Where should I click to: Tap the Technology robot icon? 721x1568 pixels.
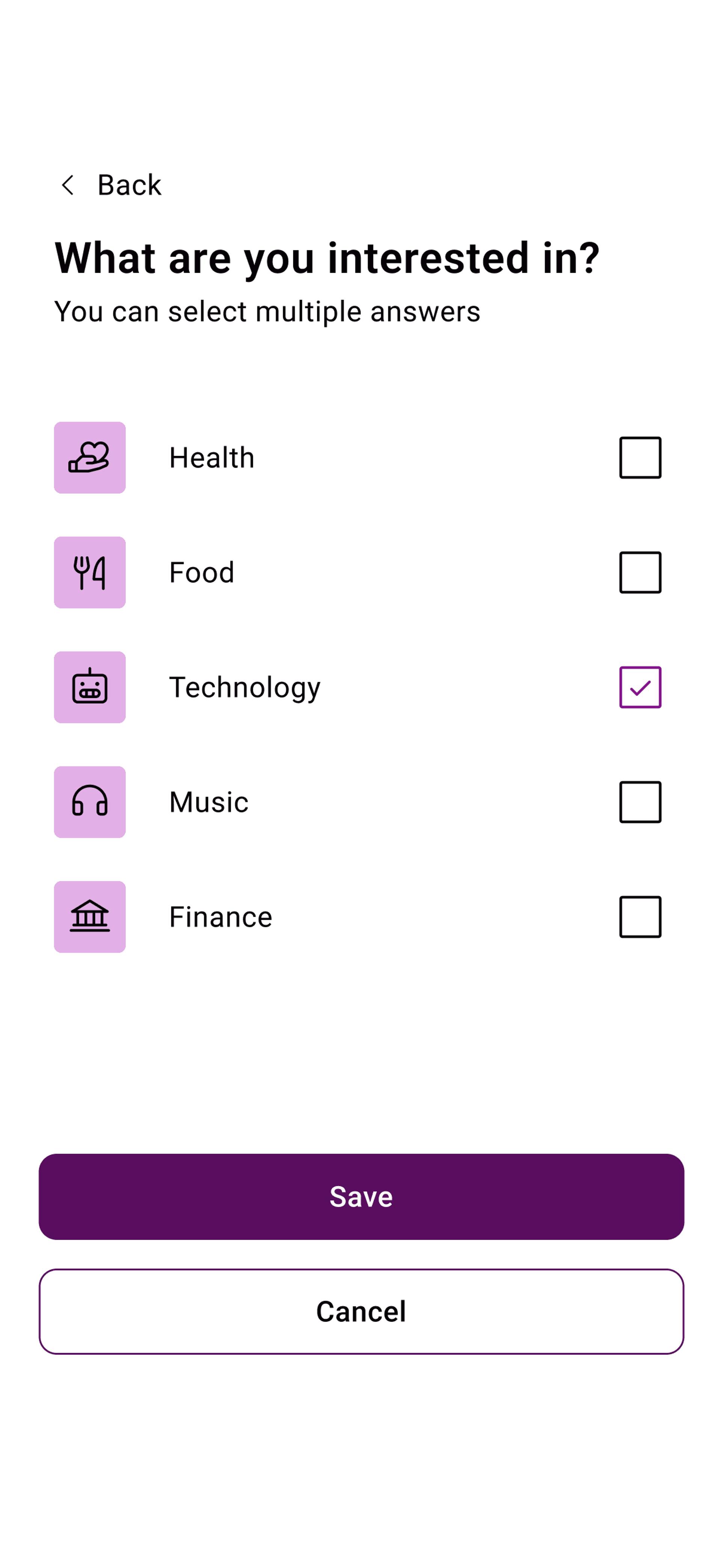[89, 687]
